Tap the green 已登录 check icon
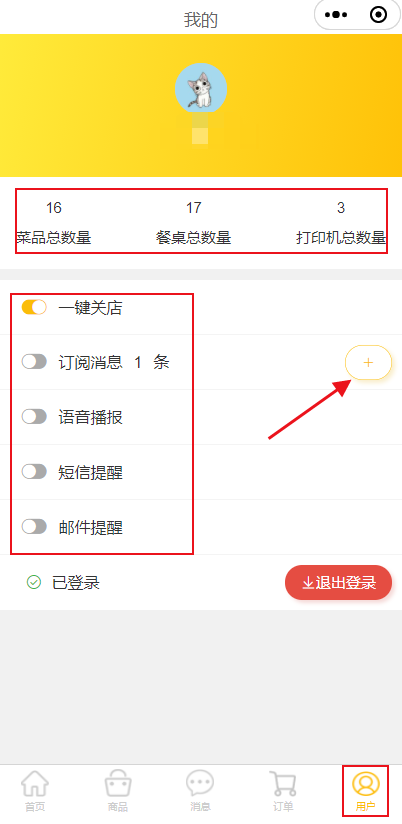 point(34,582)
